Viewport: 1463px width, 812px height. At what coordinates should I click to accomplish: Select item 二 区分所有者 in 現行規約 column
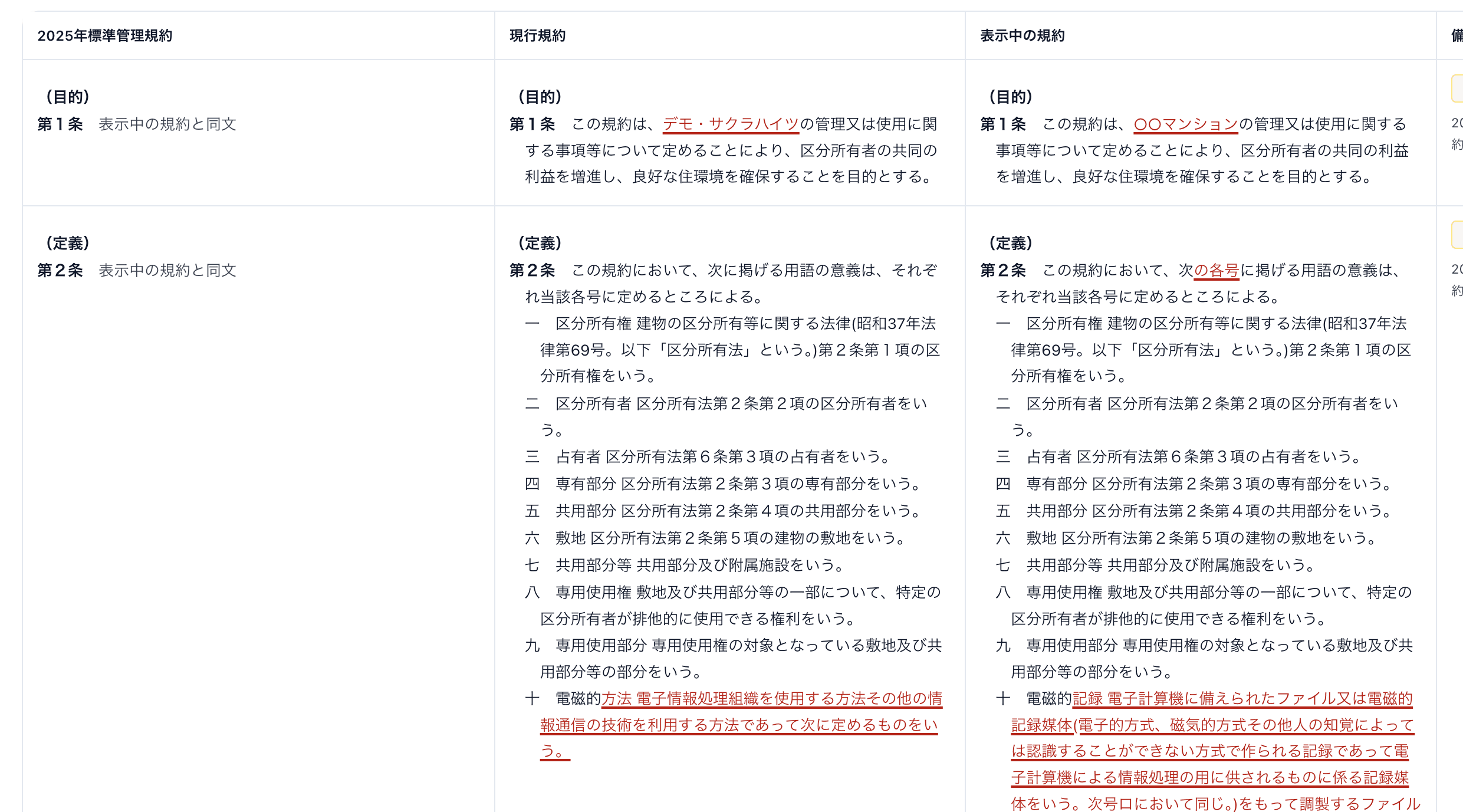point(726,417)
